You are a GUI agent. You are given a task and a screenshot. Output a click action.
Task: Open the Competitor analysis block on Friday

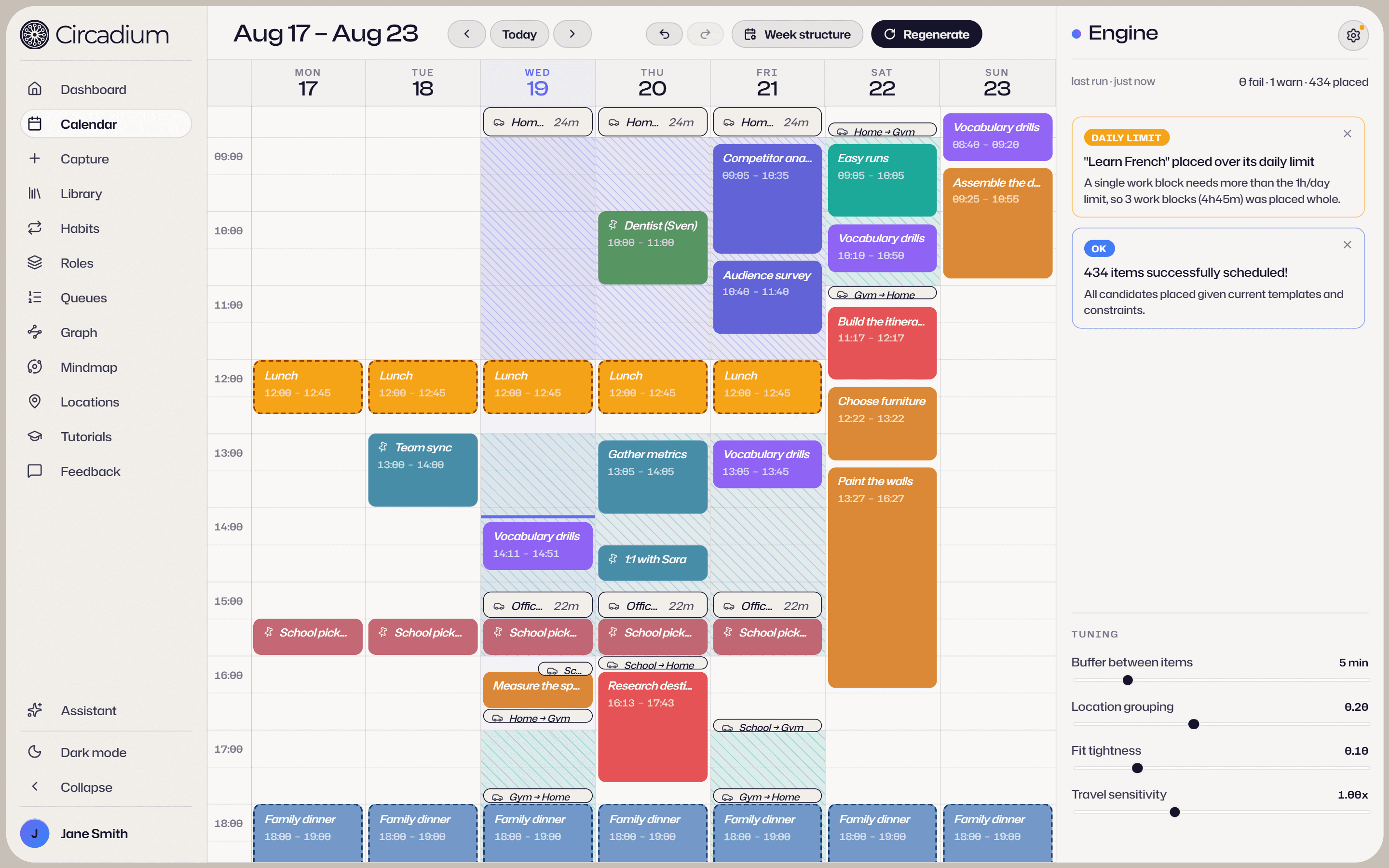[x=767, y=199]
